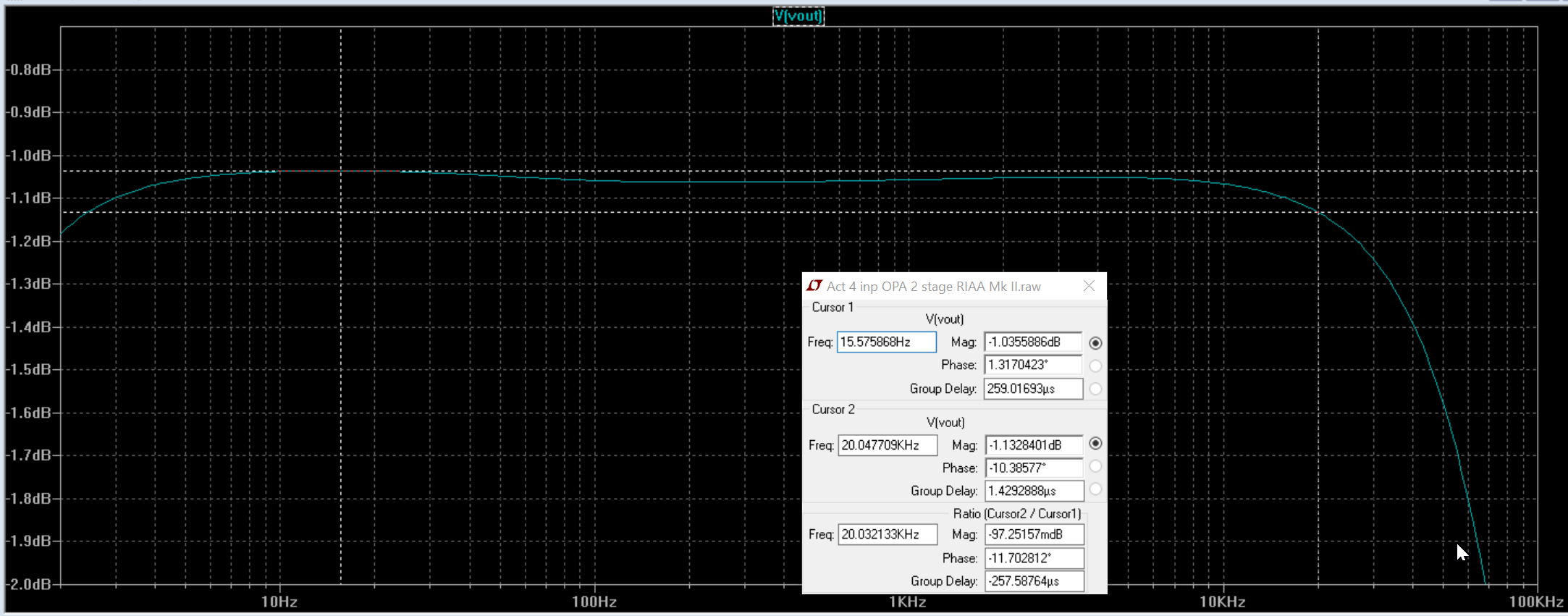Image resolution: width=1568 pixels, height=616 pixels.
Task: Click the 100KHz frequency axis label
Action: (x=1536, y=602)
